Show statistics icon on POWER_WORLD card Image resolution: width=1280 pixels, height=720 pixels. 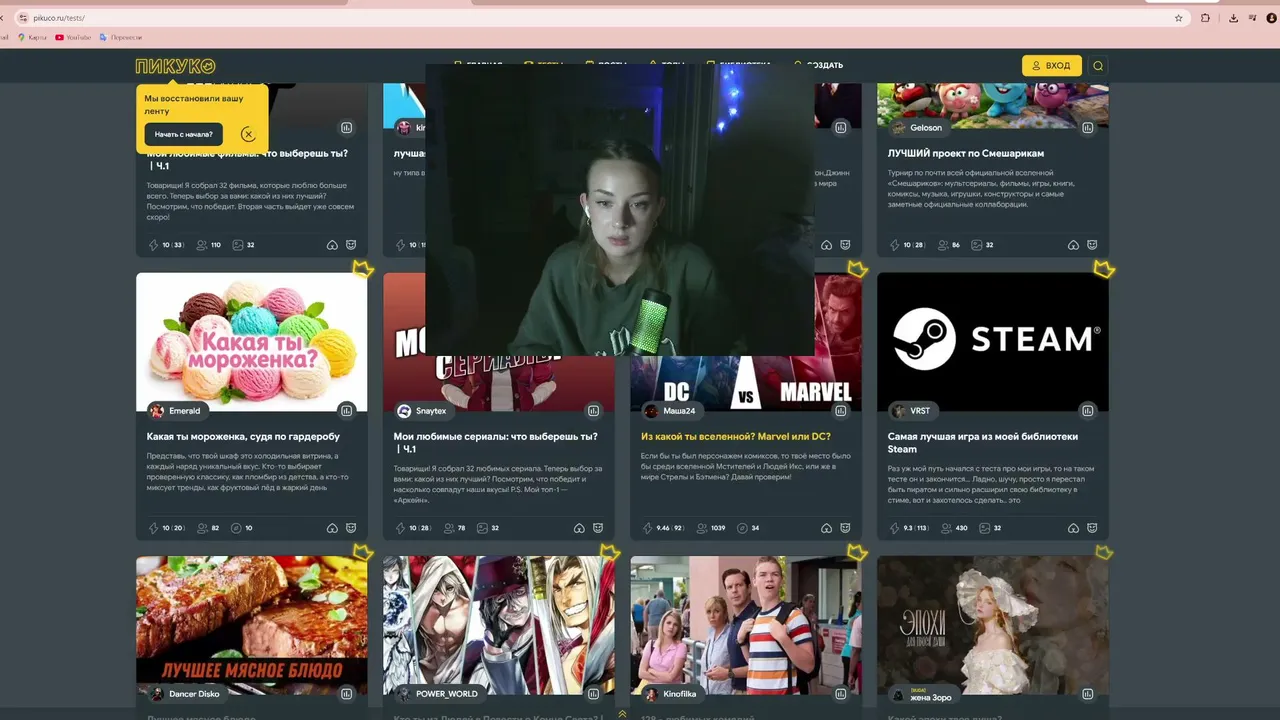pos(593,694)
